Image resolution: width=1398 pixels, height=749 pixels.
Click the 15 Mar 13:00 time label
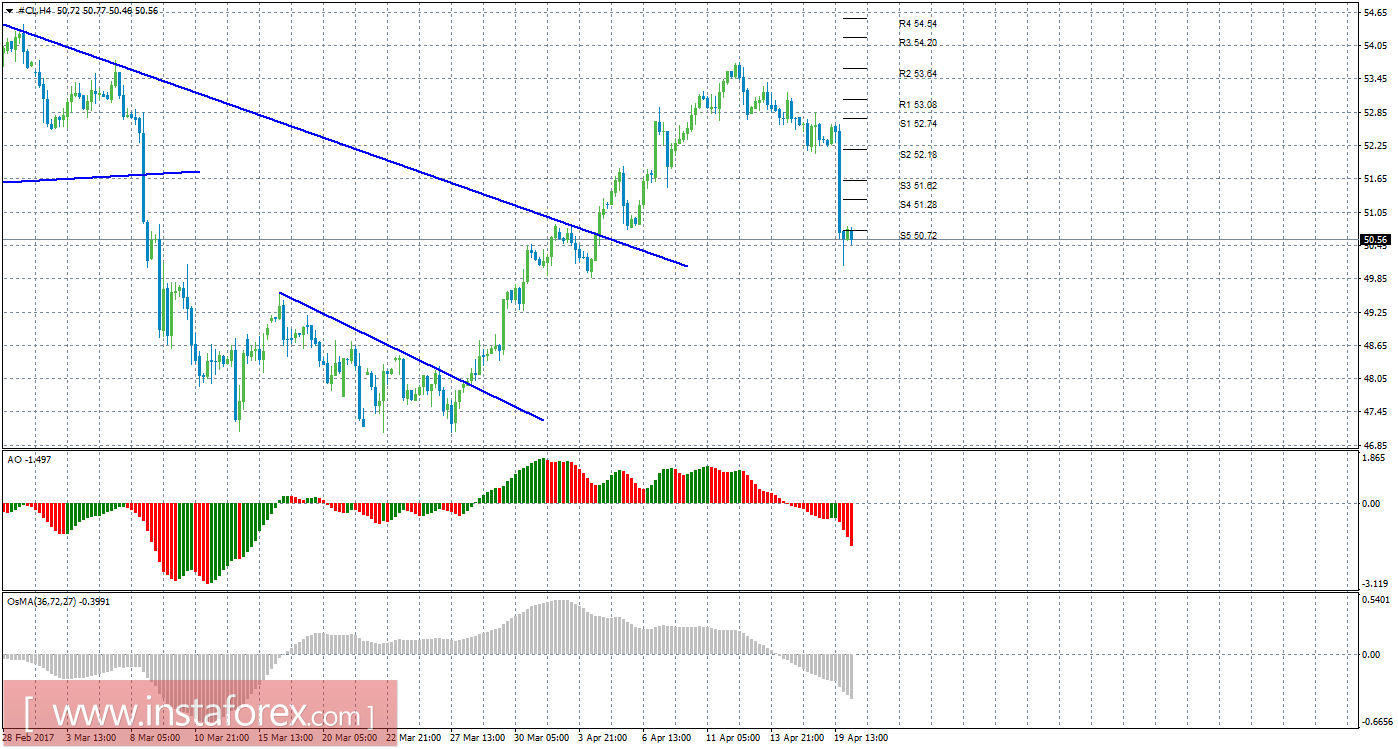284,738
